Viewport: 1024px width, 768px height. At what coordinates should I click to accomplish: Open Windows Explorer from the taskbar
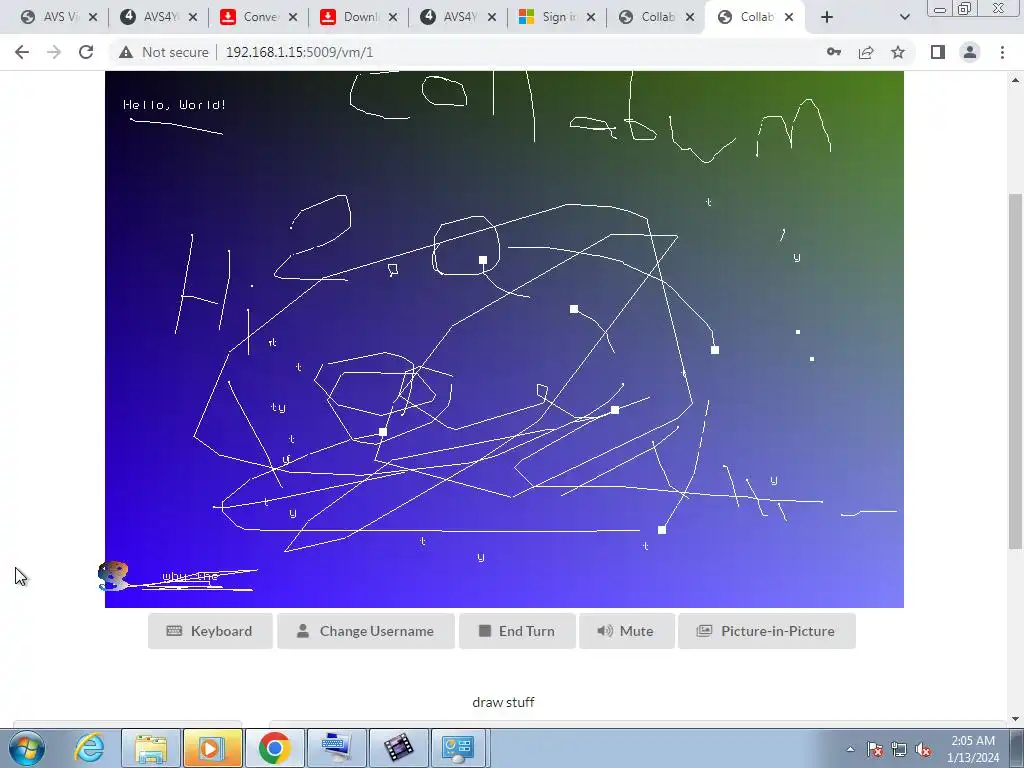pyautogui.click(x=151, y=748)
